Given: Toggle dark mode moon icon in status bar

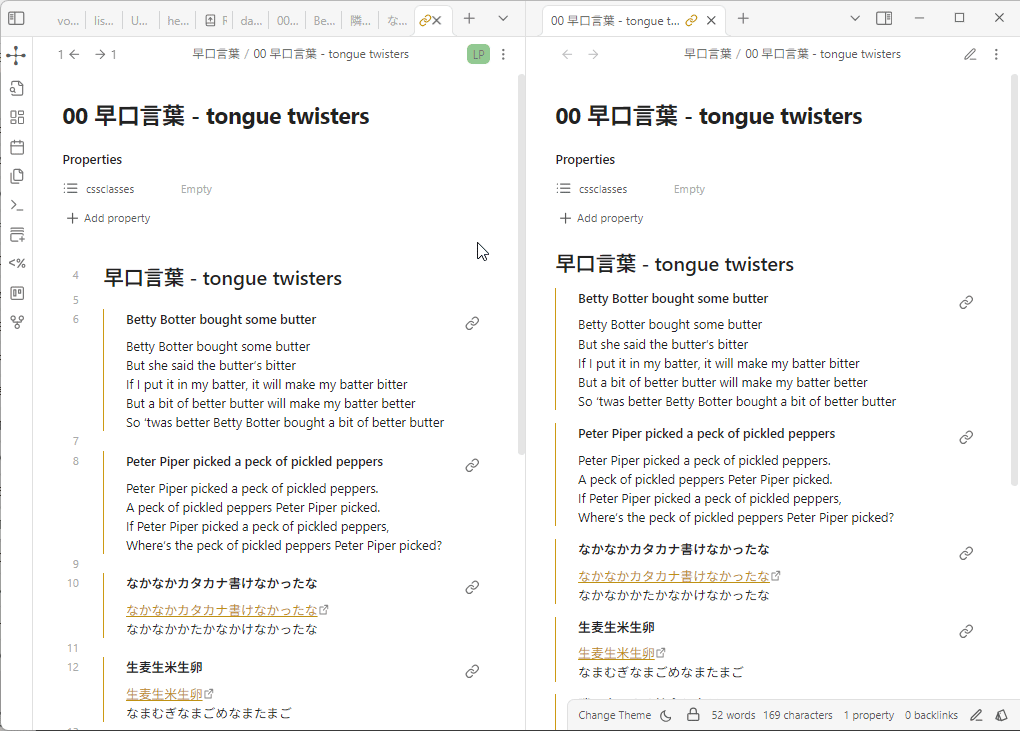Looking at the screenshot, I should click(x=666, y=715).
